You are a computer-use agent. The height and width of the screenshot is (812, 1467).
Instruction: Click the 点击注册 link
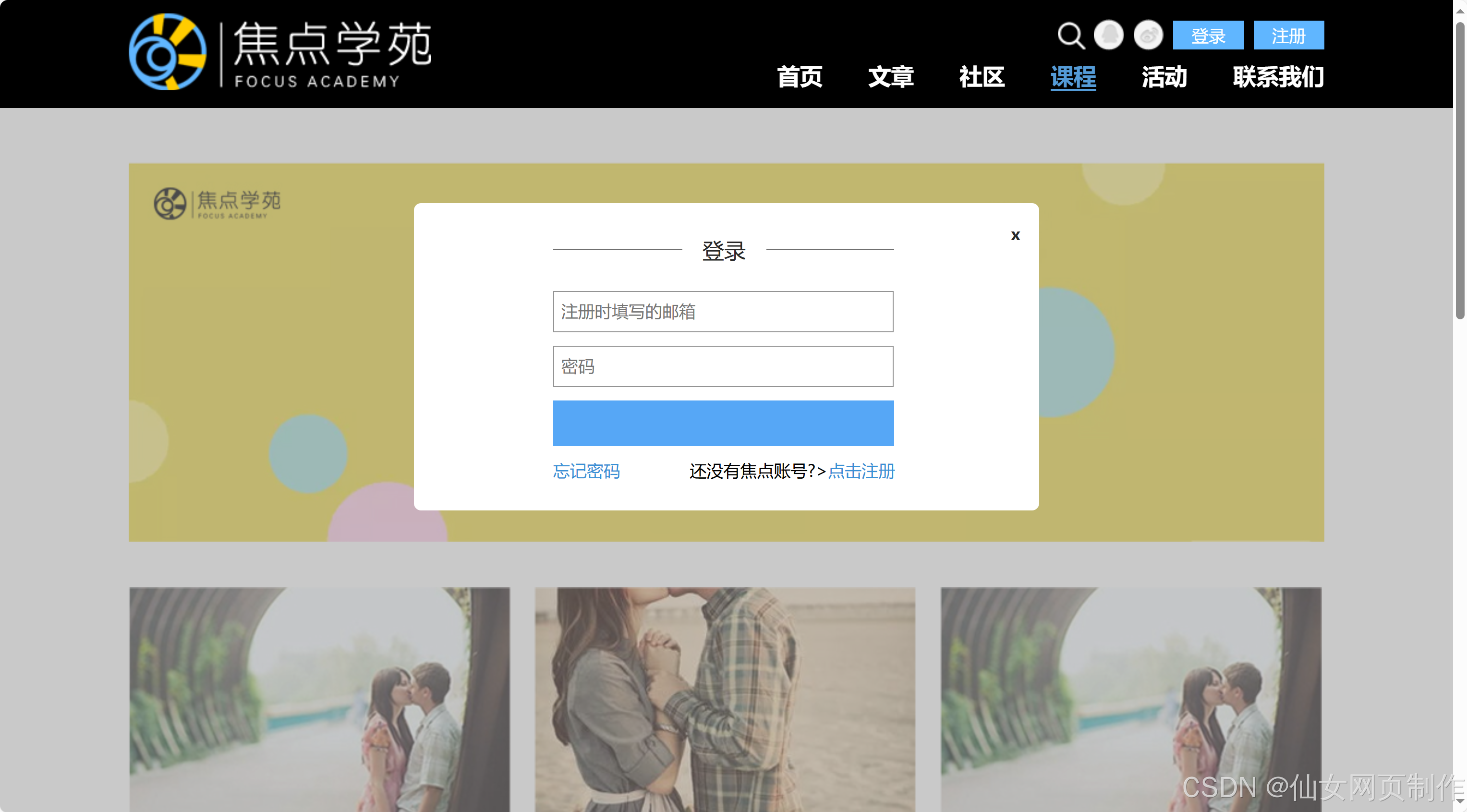(x=861, y=472)
